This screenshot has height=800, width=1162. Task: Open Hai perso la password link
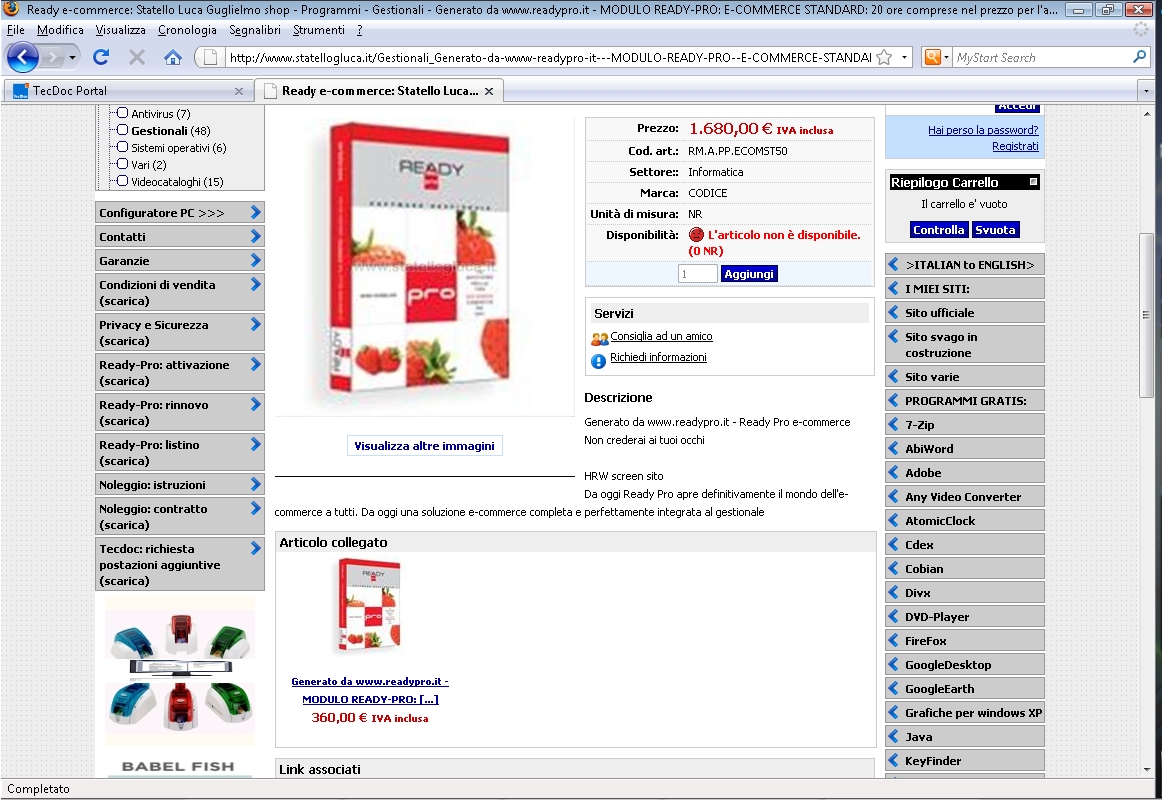pos(983,130)
